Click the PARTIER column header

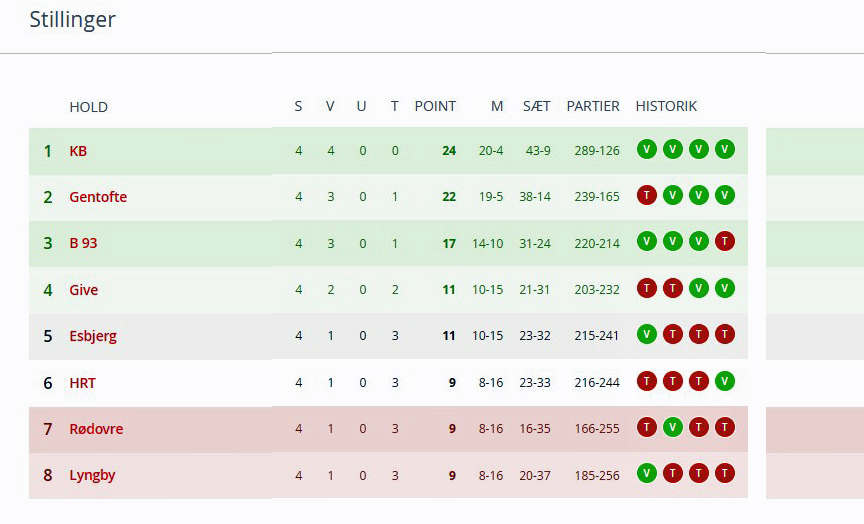click(593, 106)
